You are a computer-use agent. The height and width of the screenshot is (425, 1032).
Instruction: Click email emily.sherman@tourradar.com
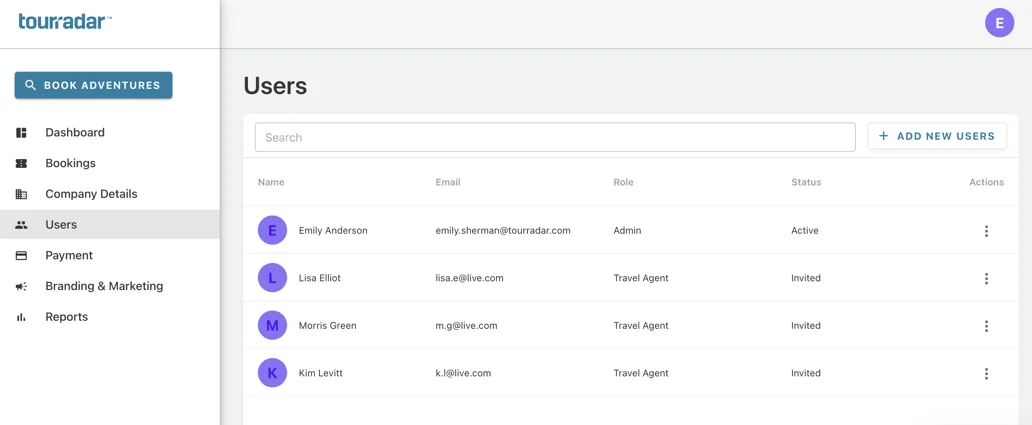click(503, 230)
